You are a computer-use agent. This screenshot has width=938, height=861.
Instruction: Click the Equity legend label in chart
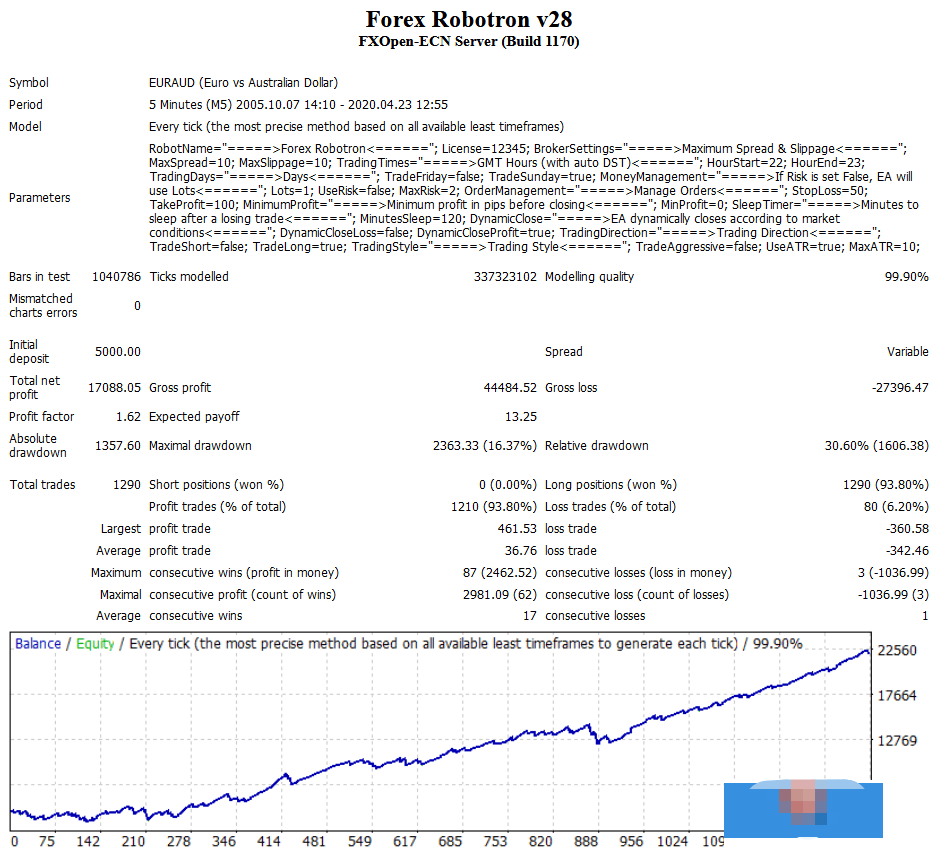click(x=95, y=644)
